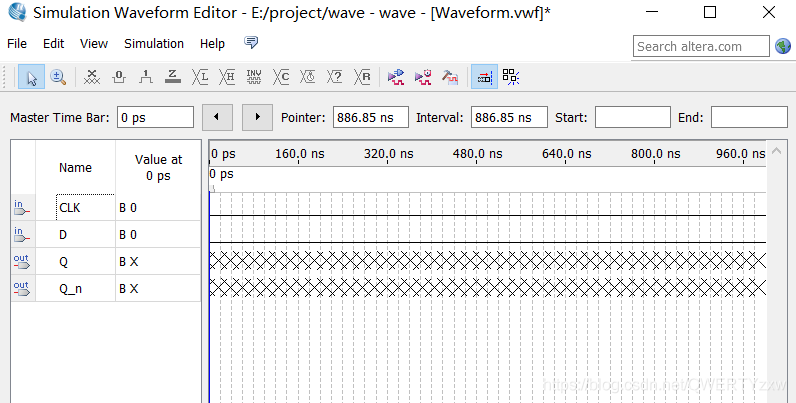796x403 pixels.
Task: Run Timing Simulation
Action: pyautogui.click(x=423, y=77)
